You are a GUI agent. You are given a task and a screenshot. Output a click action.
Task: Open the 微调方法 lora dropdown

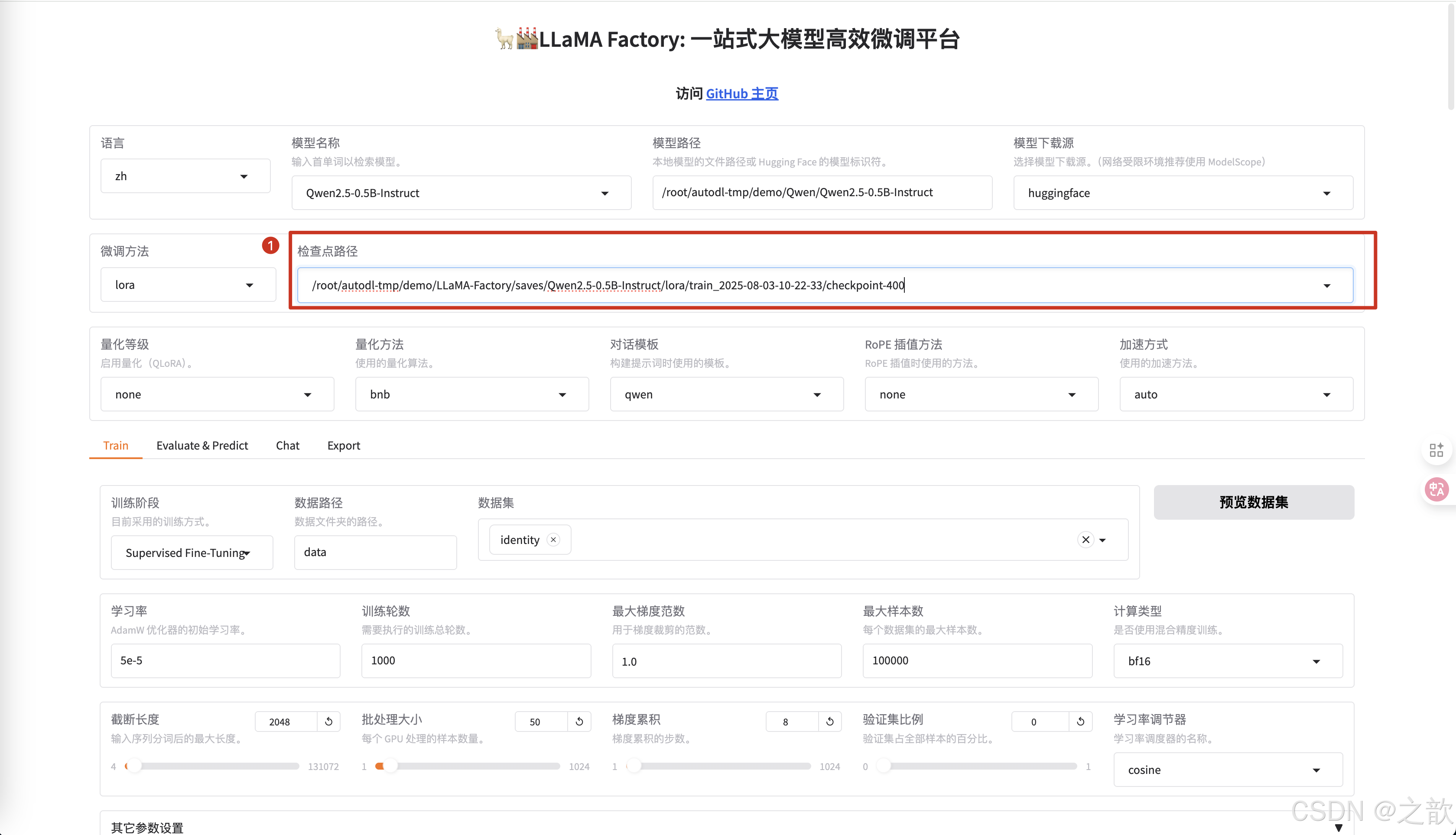pos(188,285)
